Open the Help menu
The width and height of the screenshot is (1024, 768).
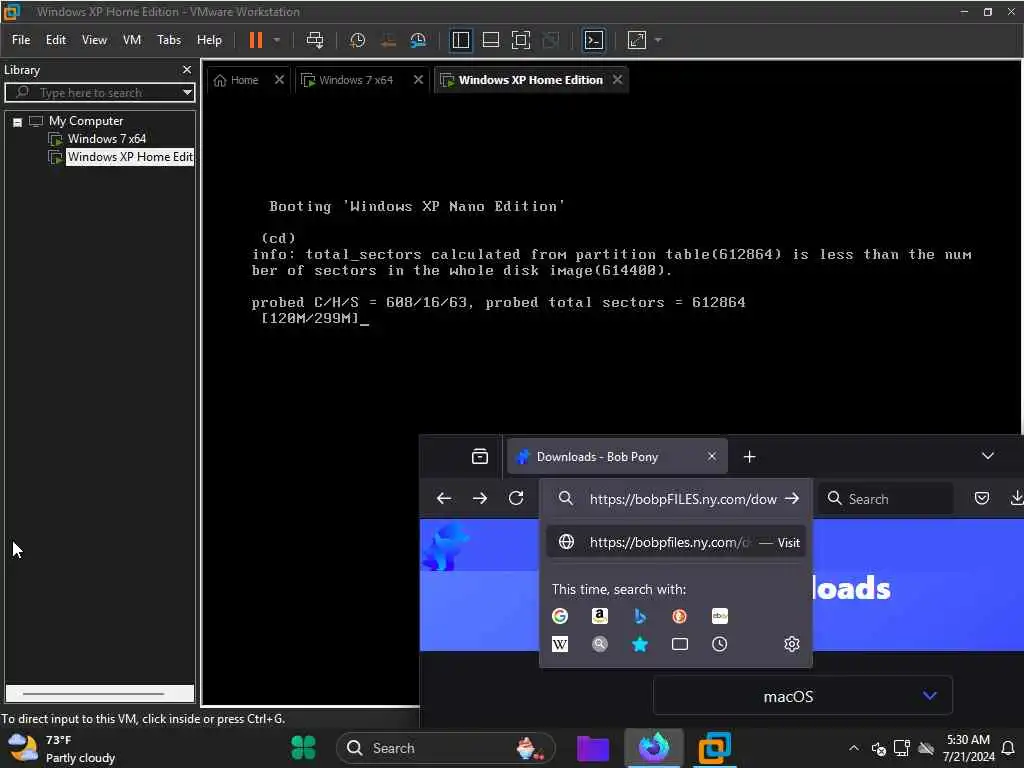point(209,40)
